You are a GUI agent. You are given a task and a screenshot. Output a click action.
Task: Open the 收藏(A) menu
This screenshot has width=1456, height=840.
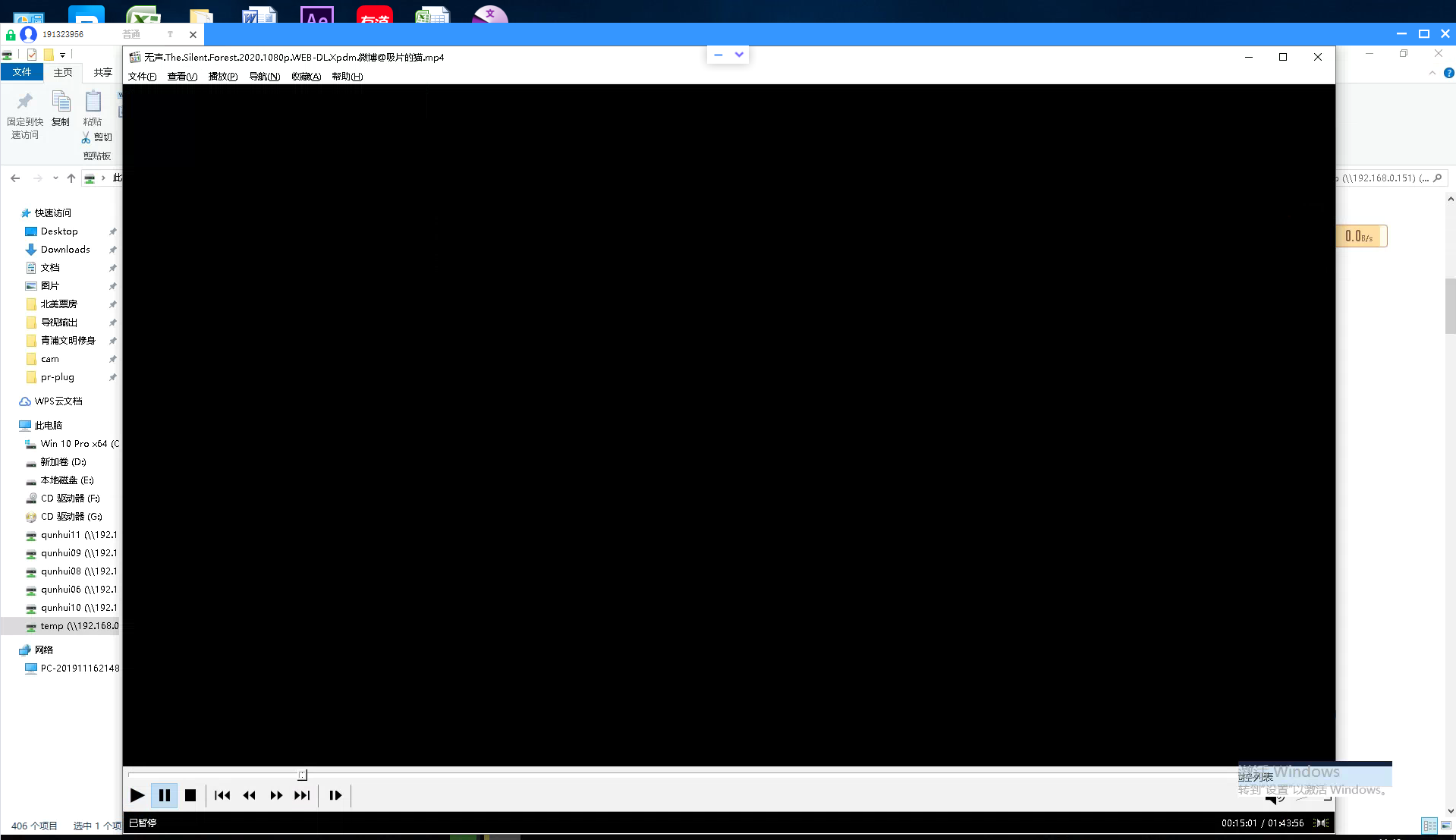click(x=306, y=77)
